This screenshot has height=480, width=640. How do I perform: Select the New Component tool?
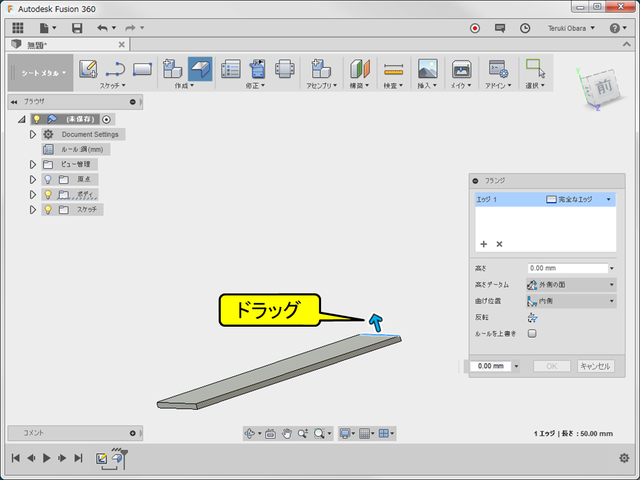coord(172,69)
